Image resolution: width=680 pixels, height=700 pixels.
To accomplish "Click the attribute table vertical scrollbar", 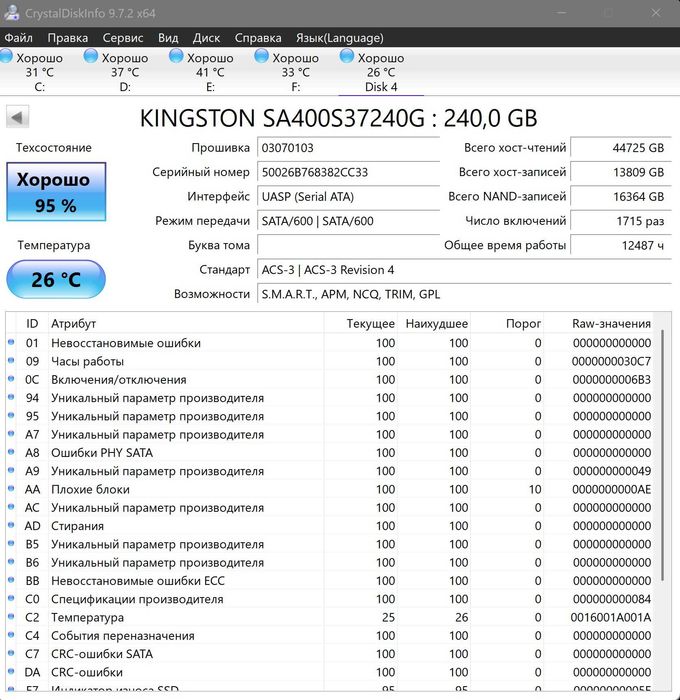I will click(663, 455).
